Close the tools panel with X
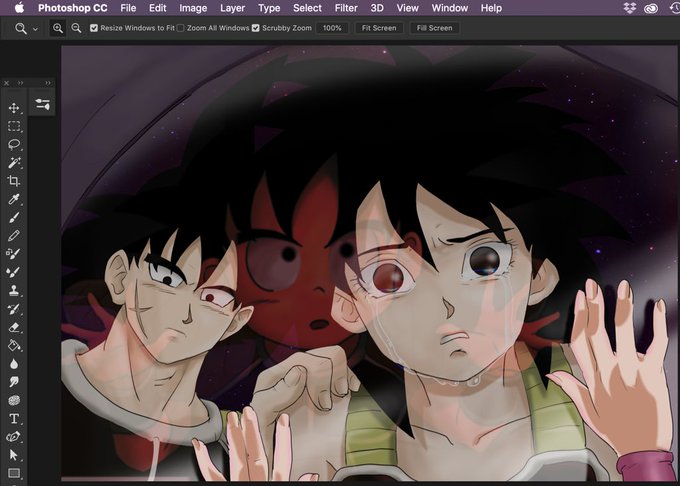The height and width of the screenshot is (486, 680). click(7, 83)
